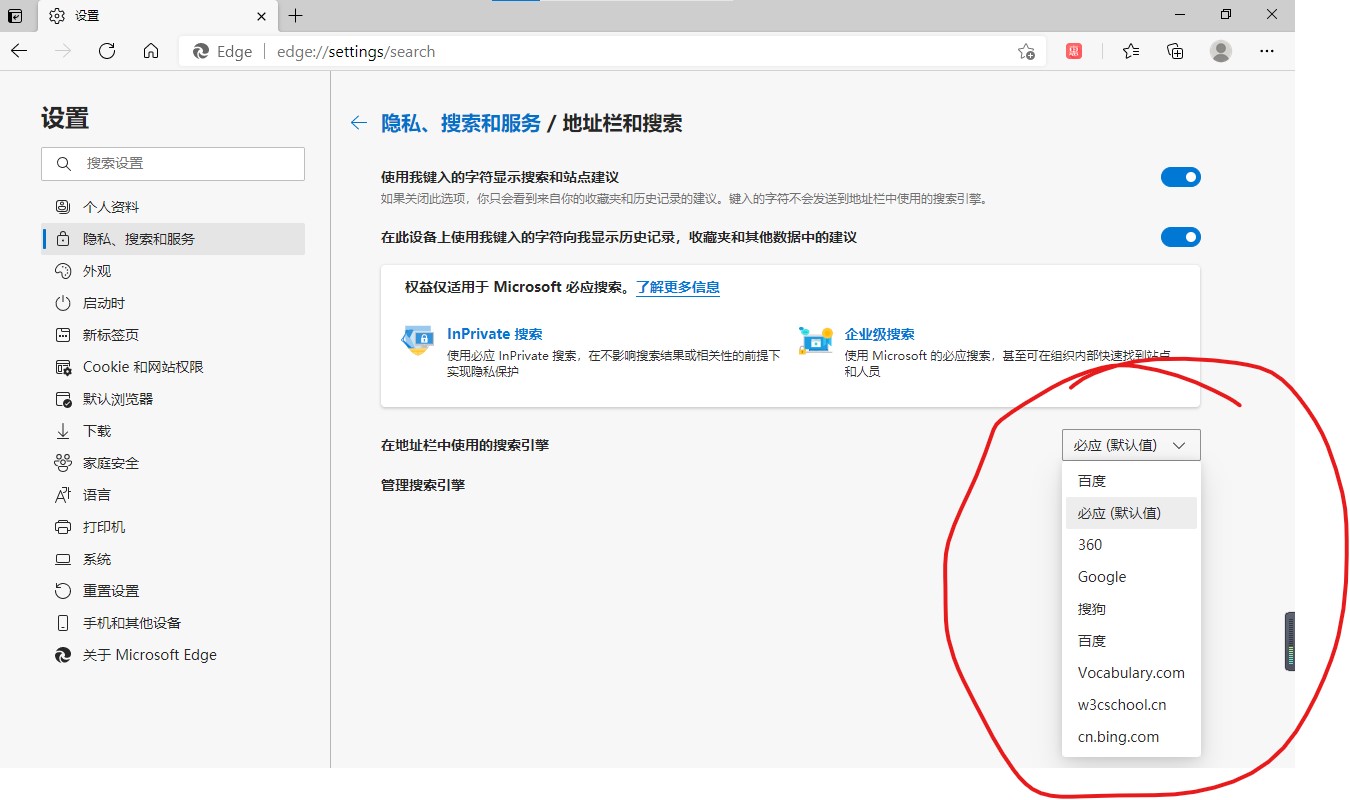Viewport: 1350px width, 800px height.
Task: Open 个人资料 settings
Action: tap(174, 207)
